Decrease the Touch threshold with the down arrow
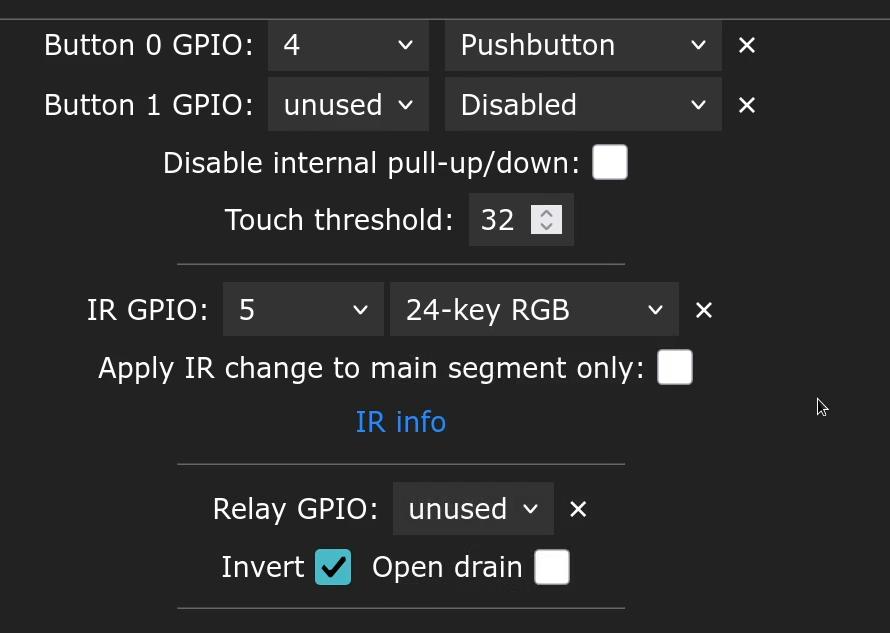This screenshot has height=633, width=890. 547,226
